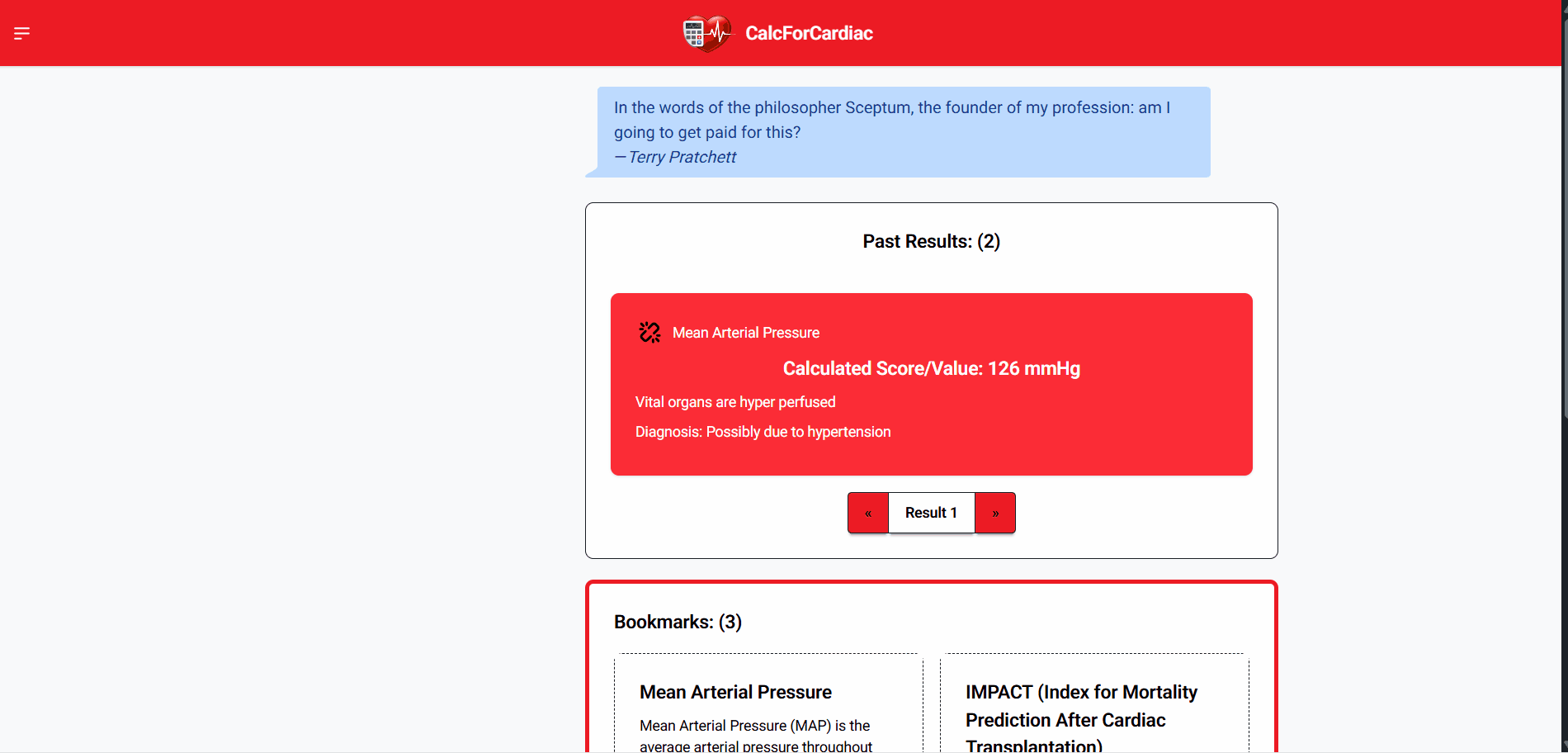The height and width of the screenshot is (753, 1568).
Task: Click the Bookmarks (3) heading
Action: (678, 622)
